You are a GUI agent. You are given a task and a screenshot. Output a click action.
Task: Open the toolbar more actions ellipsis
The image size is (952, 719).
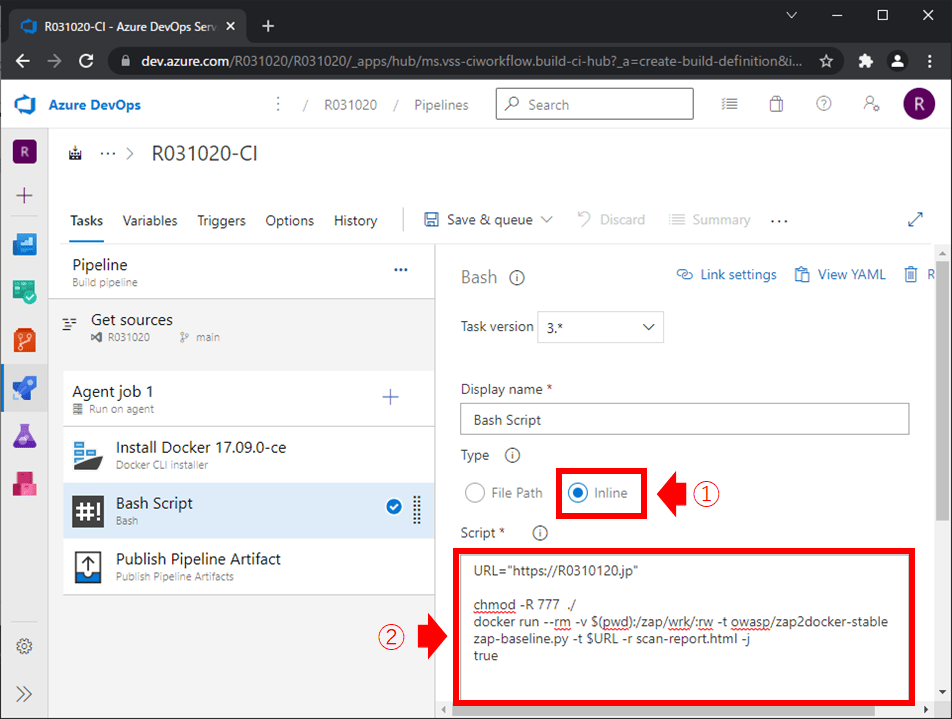779,221
